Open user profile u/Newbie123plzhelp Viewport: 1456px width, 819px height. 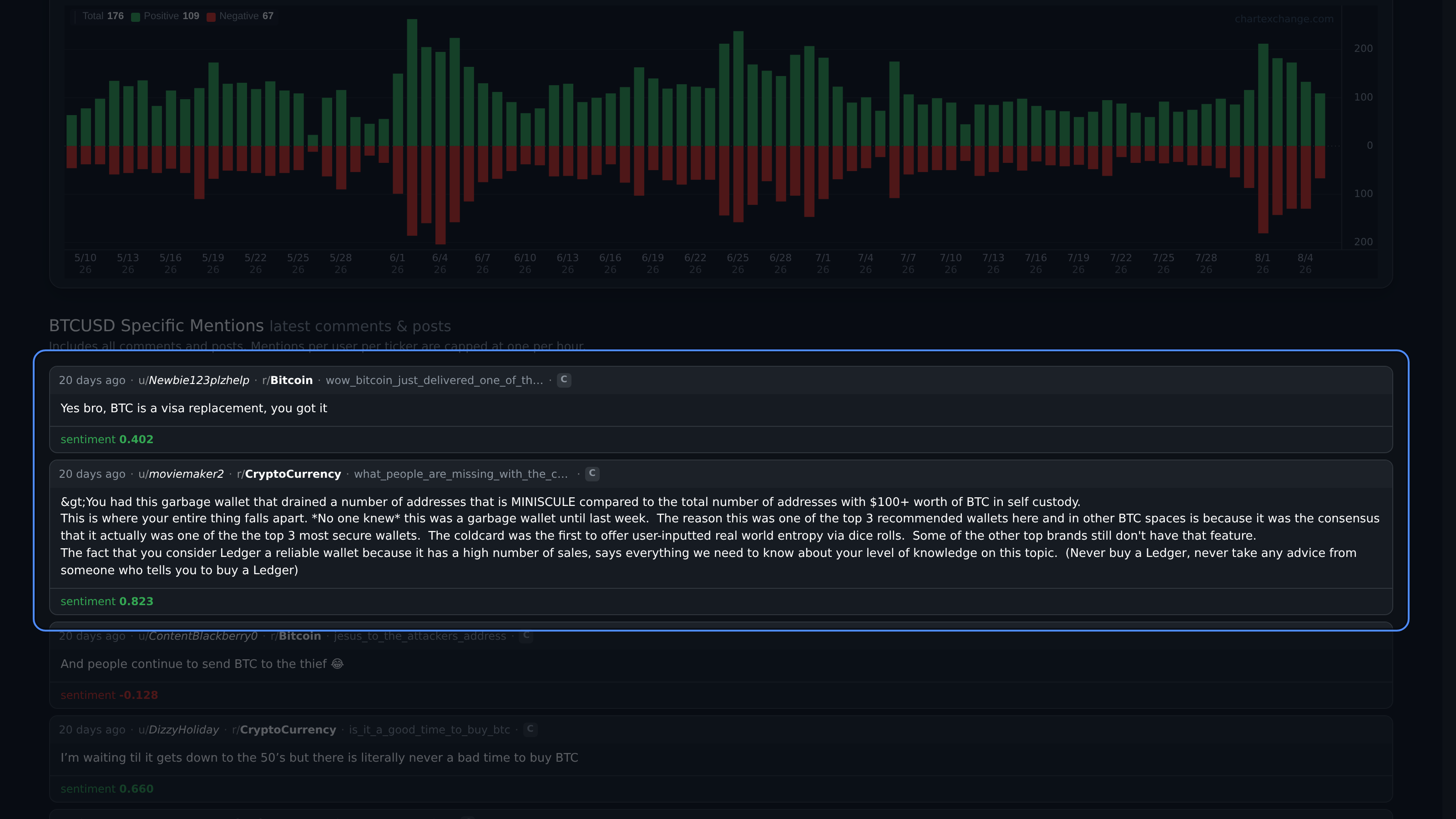point(193,380)
